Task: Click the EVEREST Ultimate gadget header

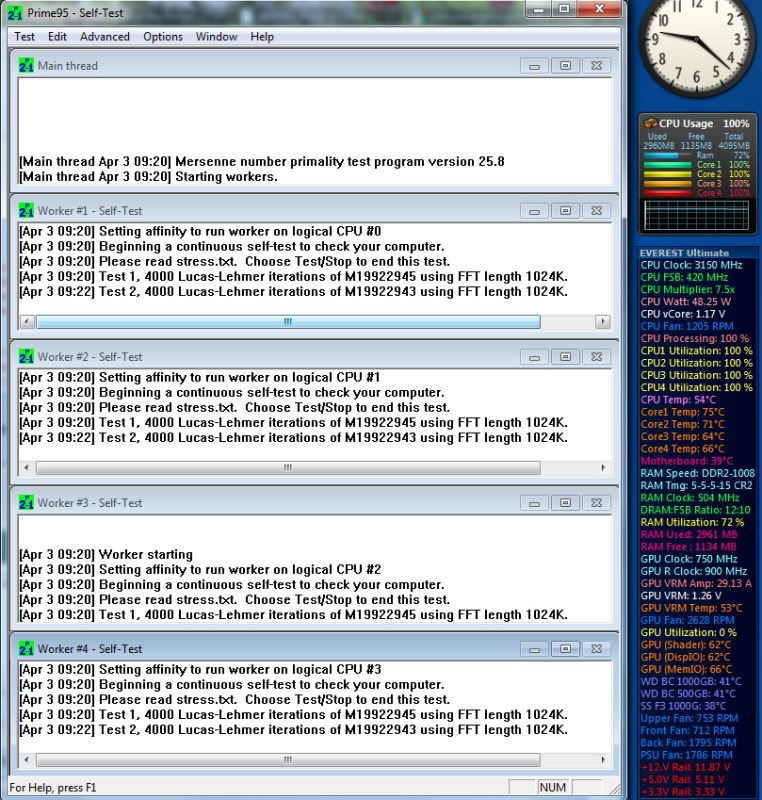Action: click(685, 253)
